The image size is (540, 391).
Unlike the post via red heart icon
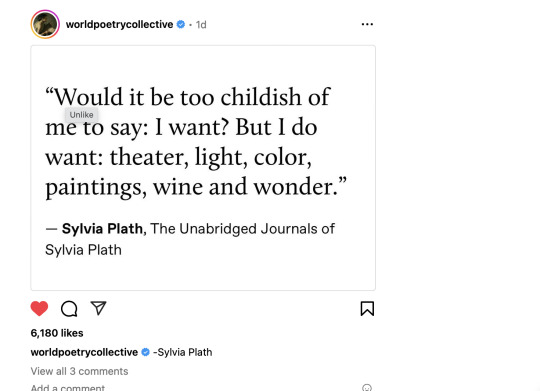pyautogui.click(x=39, y=308)
